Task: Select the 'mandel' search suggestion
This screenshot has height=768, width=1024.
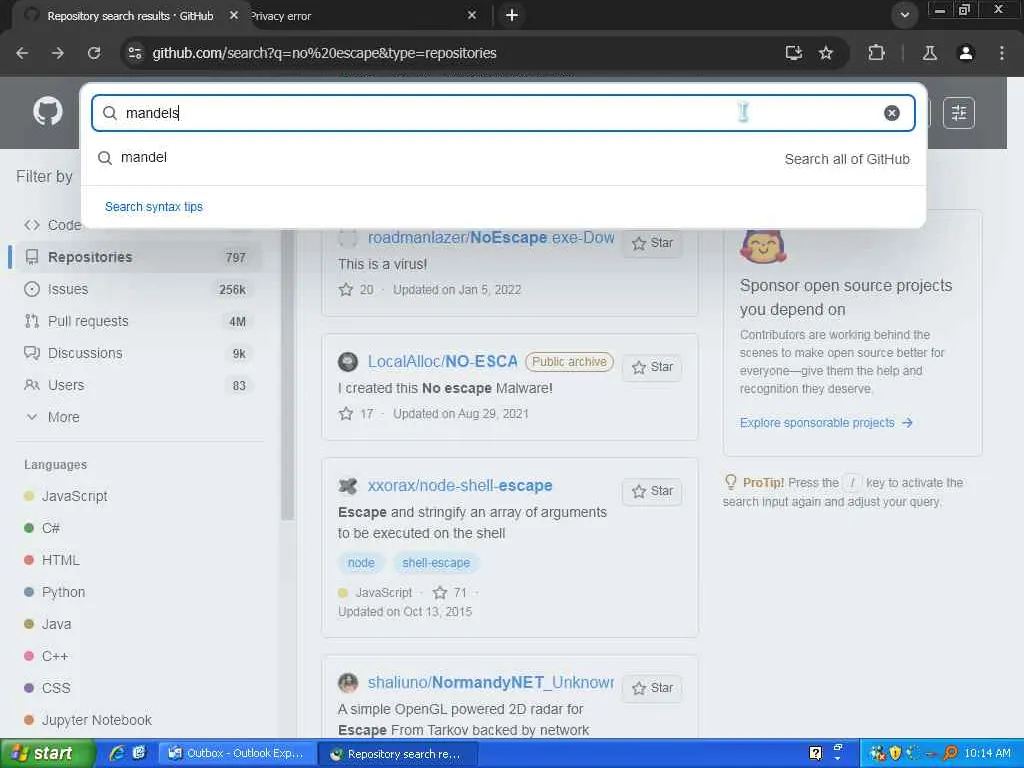Action: pos(503,158)
